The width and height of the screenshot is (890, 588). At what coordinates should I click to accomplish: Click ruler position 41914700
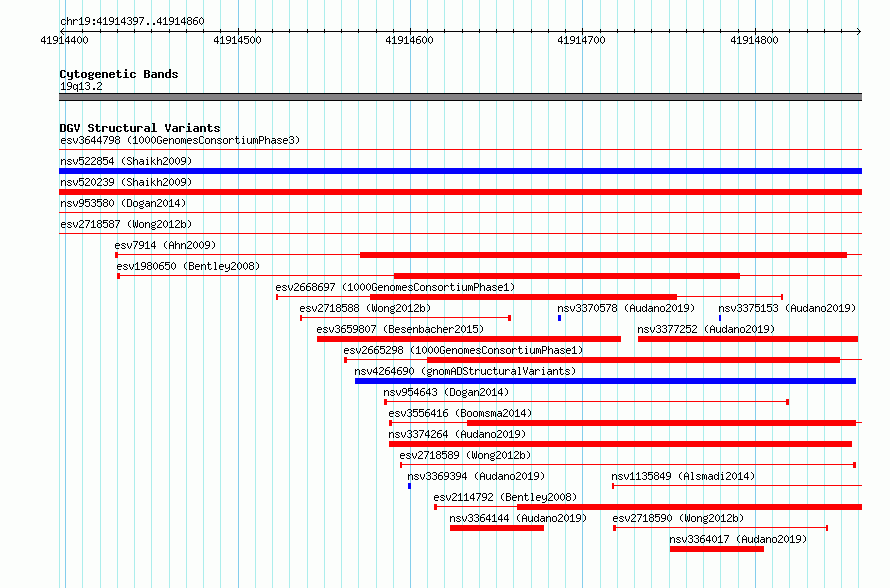[581, 40]
